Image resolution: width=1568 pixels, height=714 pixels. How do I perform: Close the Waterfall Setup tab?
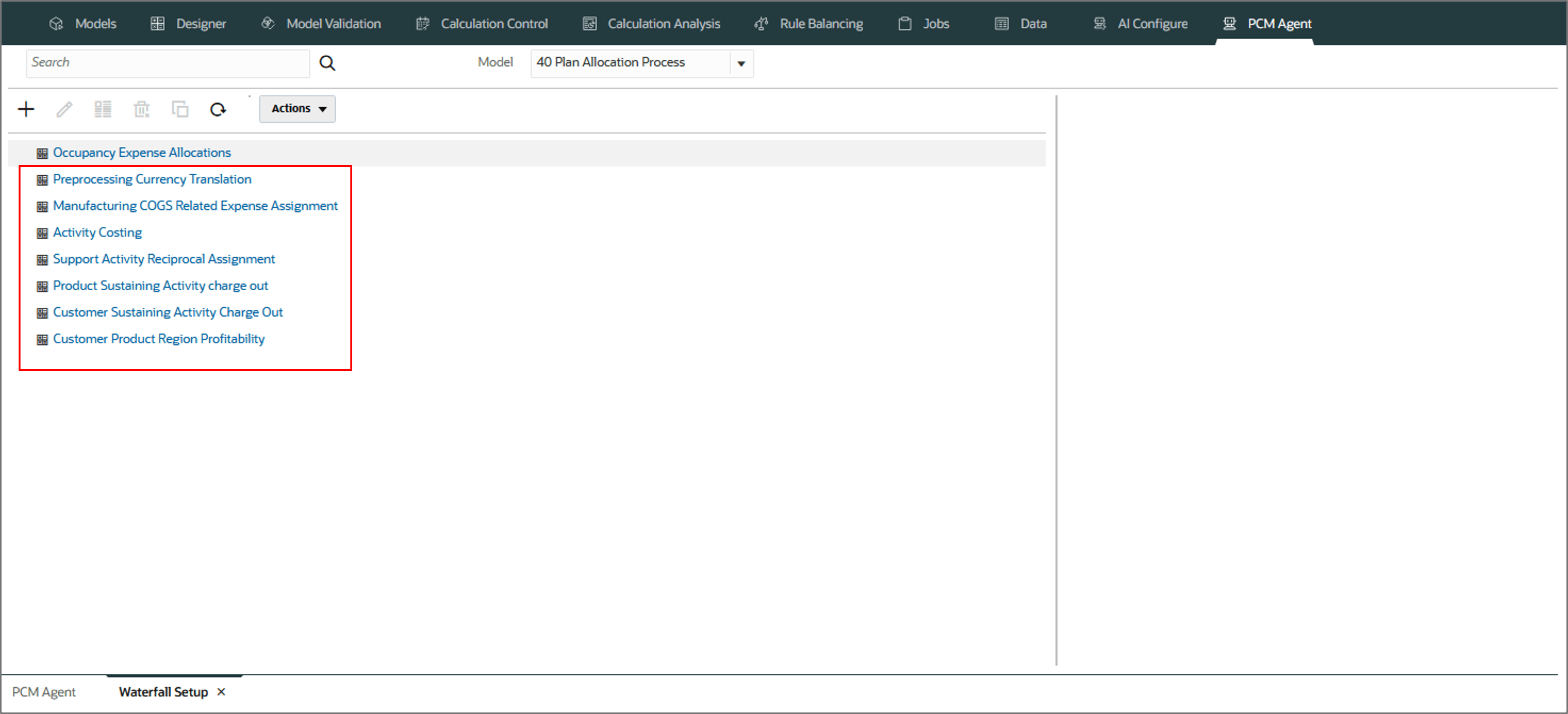click(x=221, y=692)
